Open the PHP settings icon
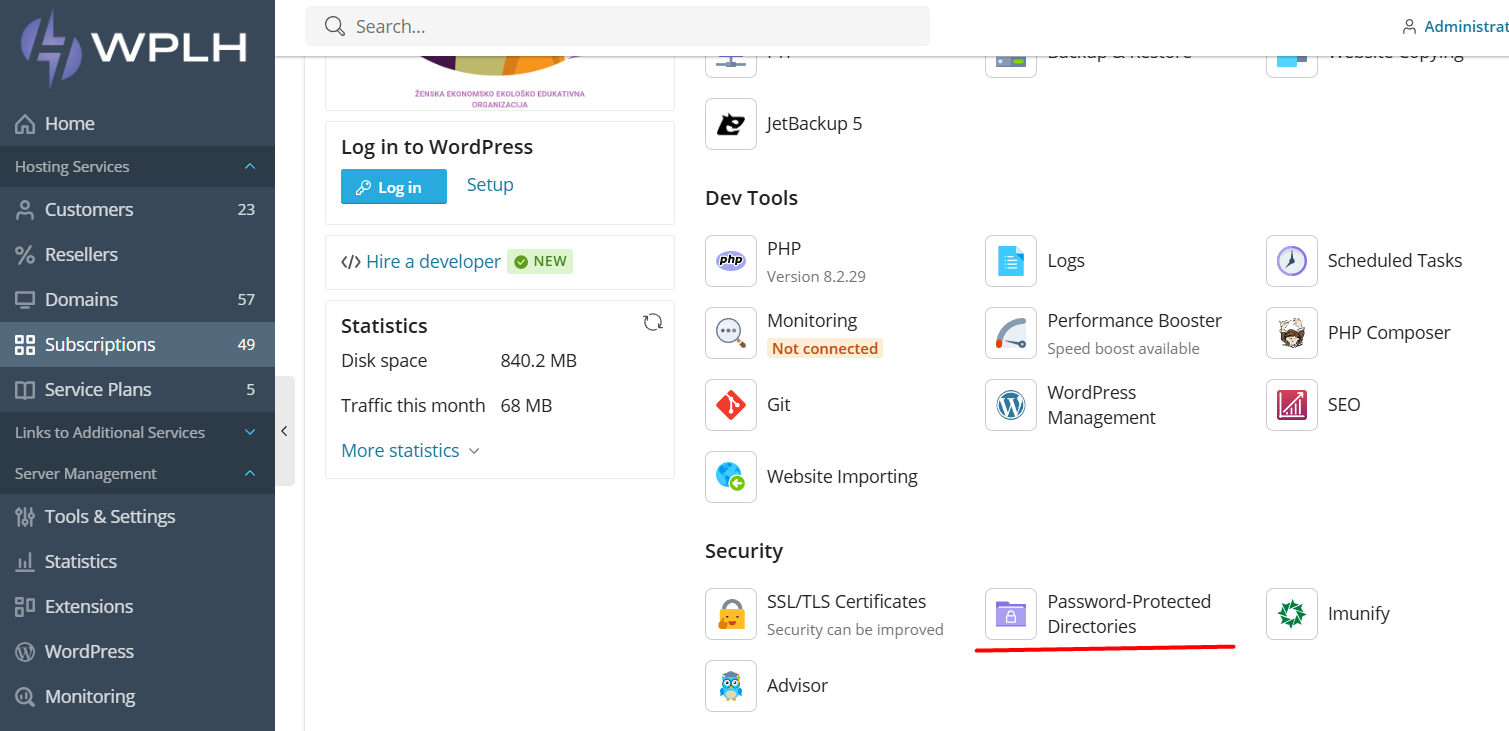1509x731 pixels. 731,261
